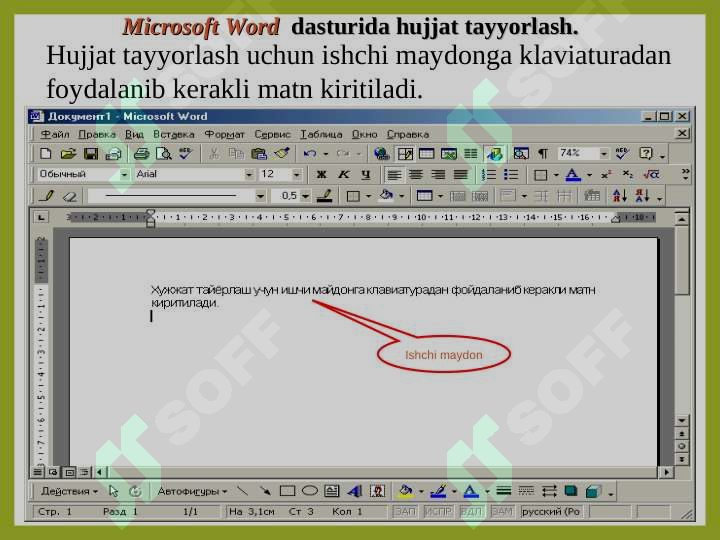Open the Вид menu
Image resolution: width=720 pixels, height=540 pixels.
click(134, 134)
